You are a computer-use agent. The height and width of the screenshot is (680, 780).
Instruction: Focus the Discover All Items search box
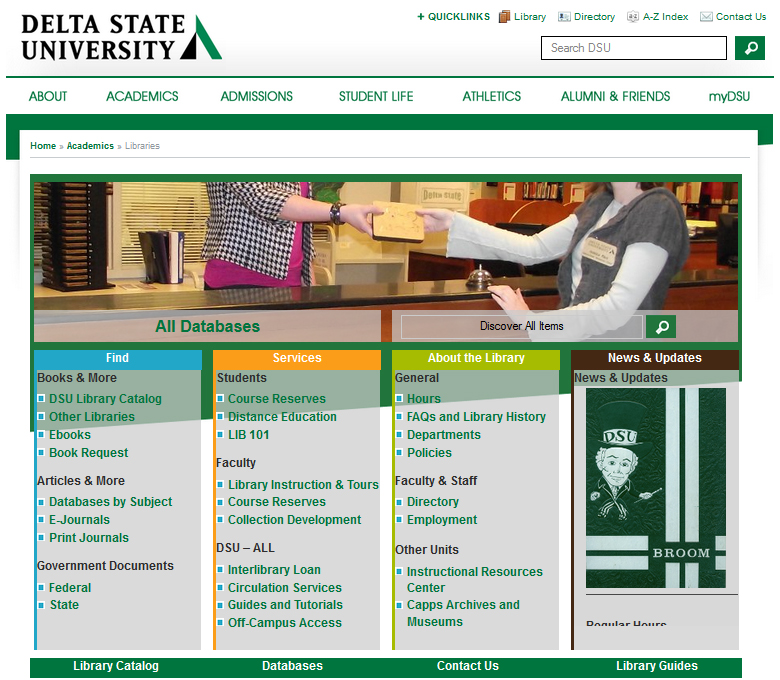point(521,326)
